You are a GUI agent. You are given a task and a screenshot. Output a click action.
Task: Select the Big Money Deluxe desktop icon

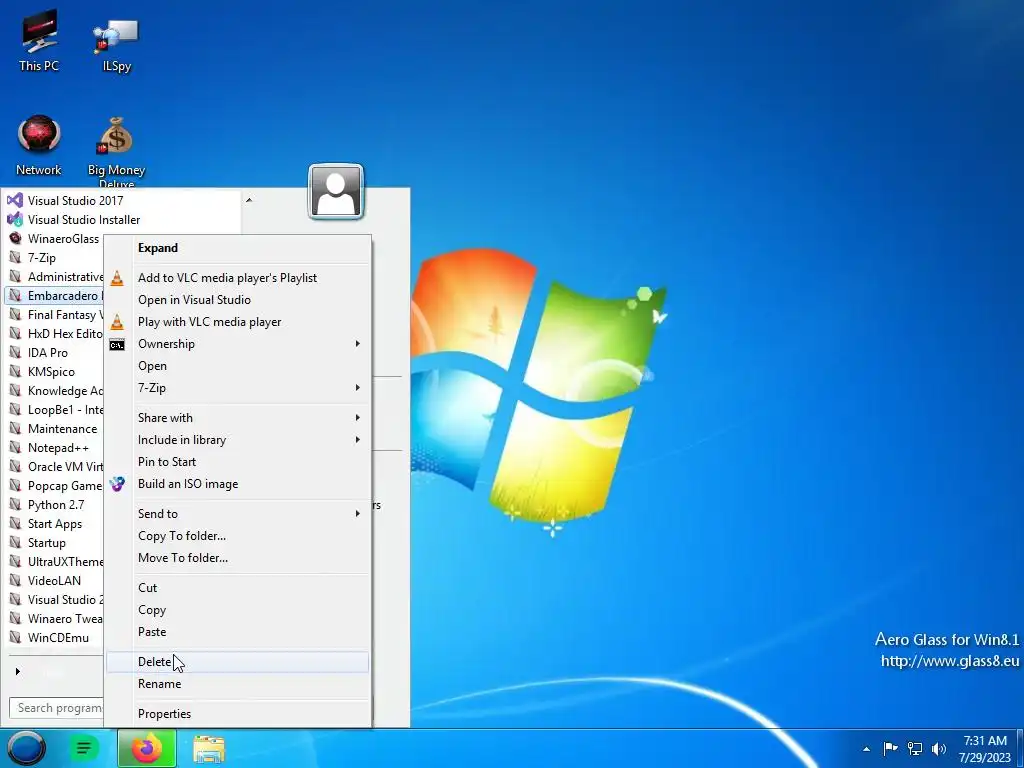click(x=116, y=153)
